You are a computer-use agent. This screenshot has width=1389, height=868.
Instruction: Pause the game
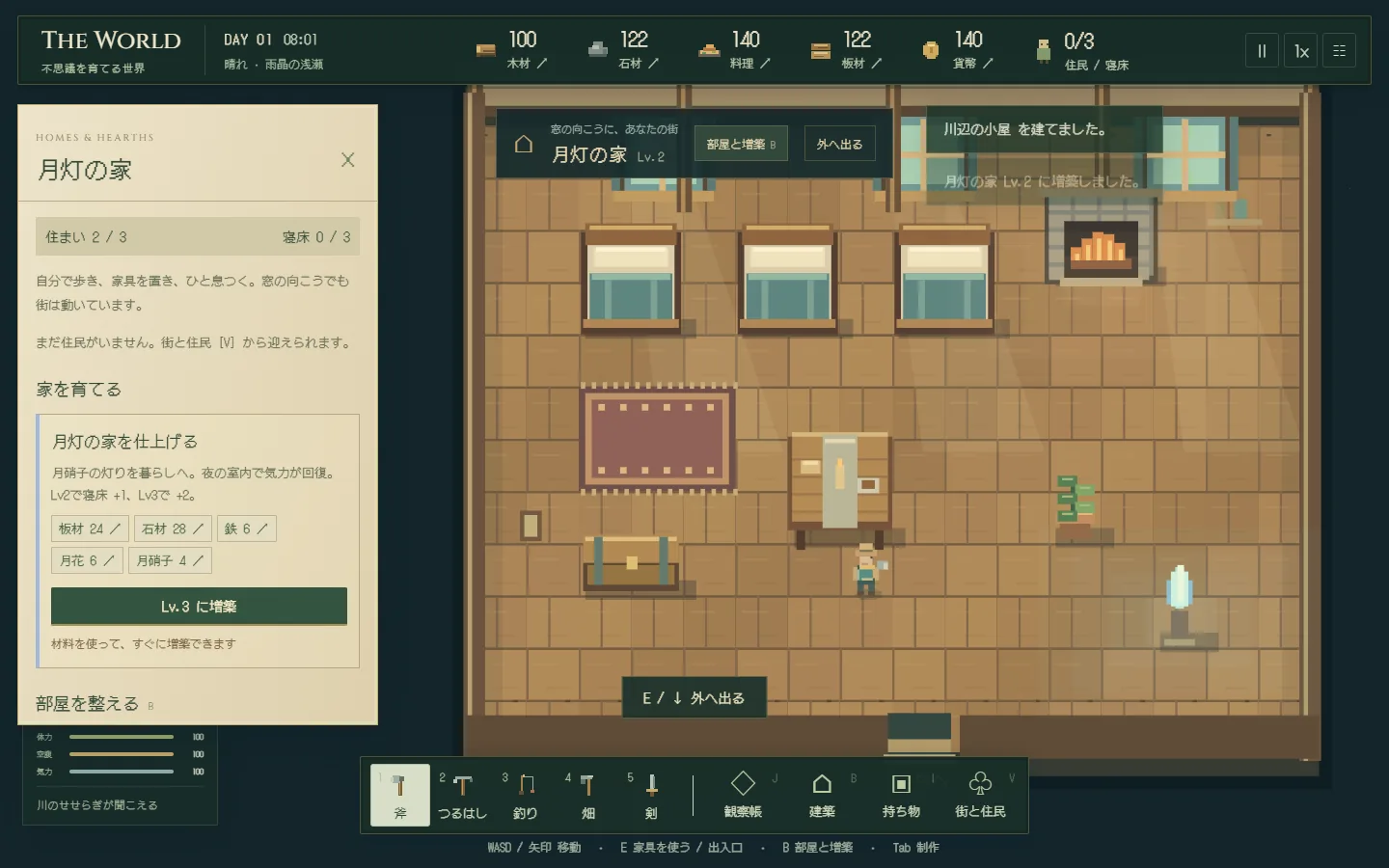1262,51
